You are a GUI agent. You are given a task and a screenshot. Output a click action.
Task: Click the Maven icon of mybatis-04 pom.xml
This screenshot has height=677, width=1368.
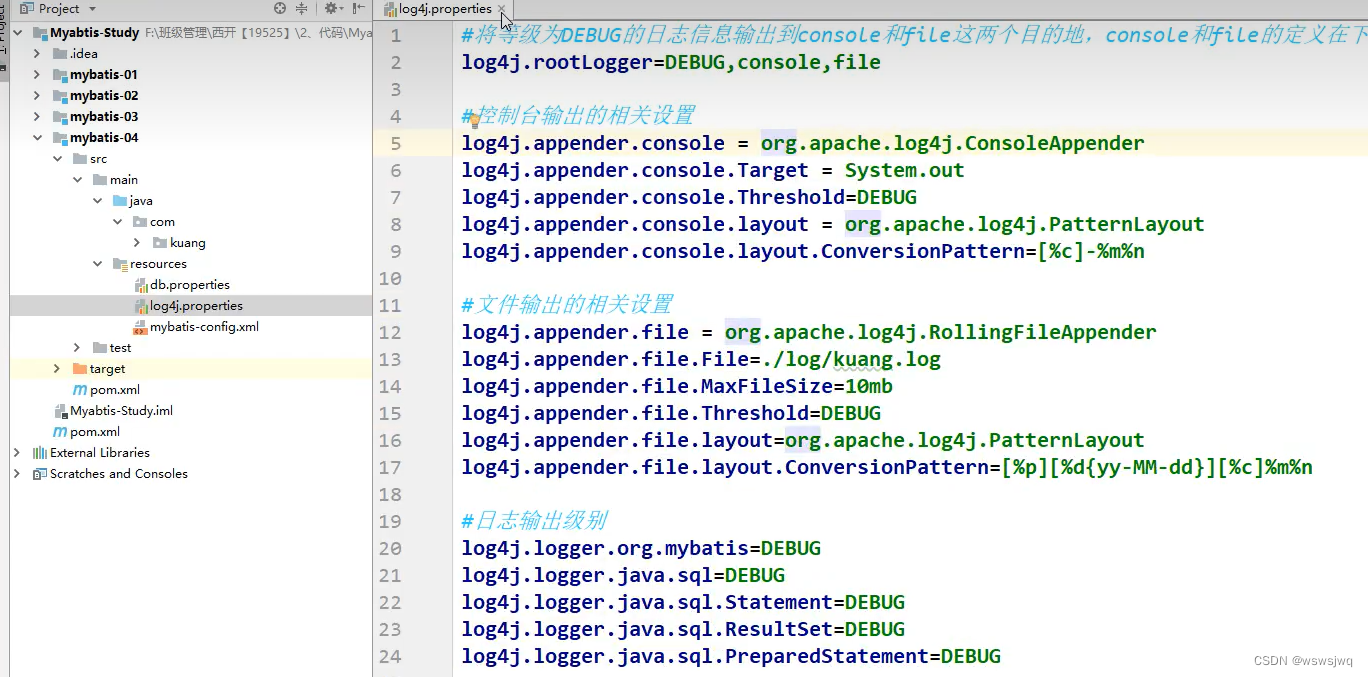80,389
